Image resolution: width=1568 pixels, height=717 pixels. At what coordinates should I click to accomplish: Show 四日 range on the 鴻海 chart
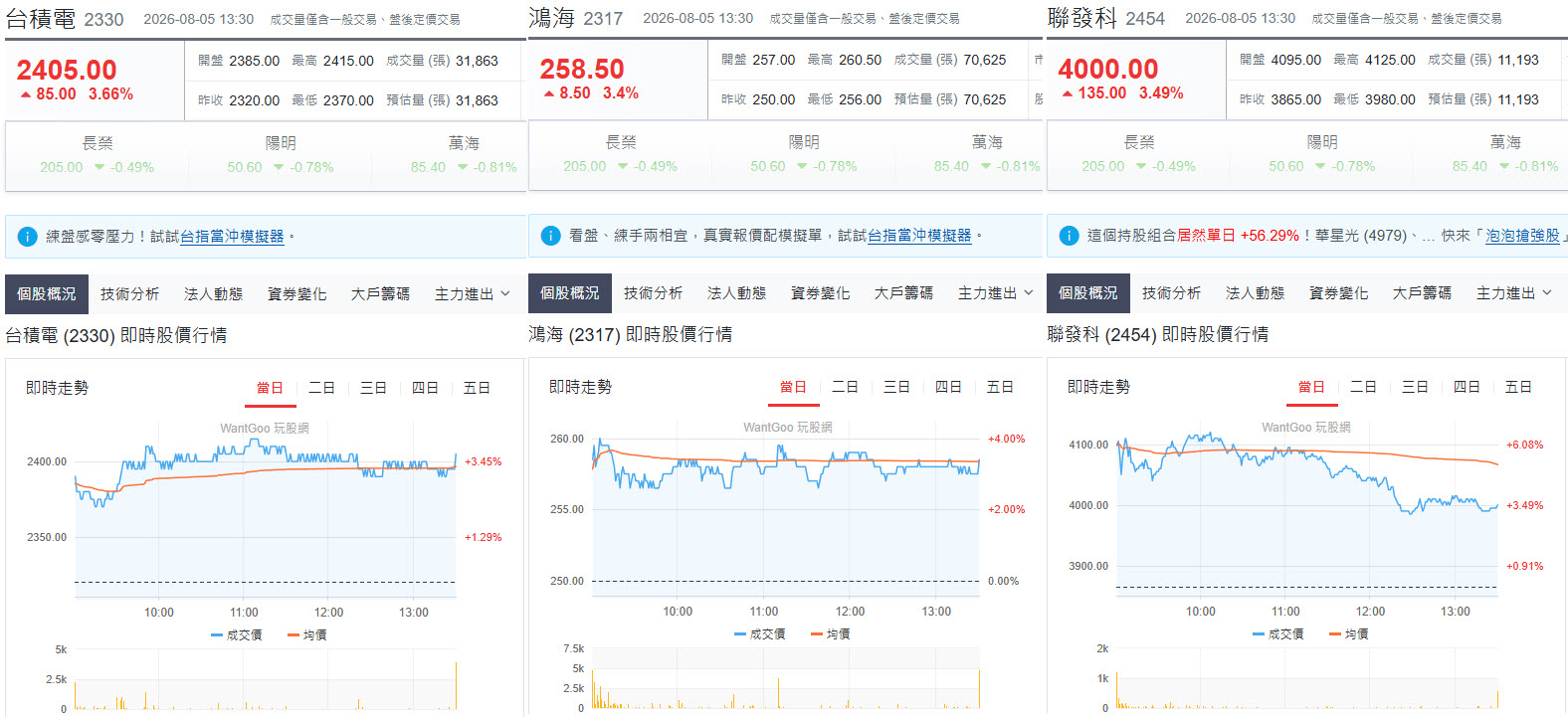[949, 387]
